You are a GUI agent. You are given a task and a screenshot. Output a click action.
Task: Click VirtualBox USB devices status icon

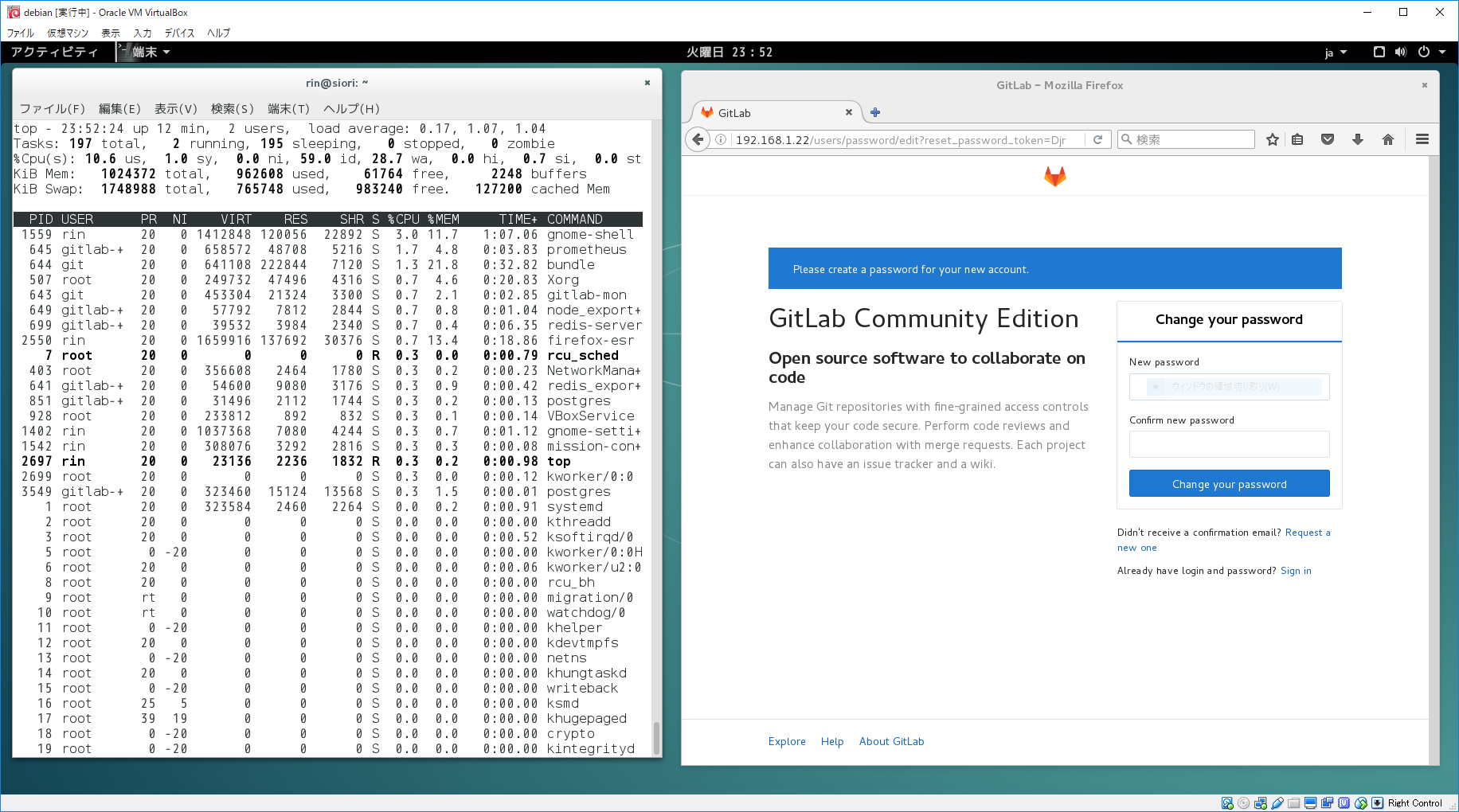pos(1277,803)
